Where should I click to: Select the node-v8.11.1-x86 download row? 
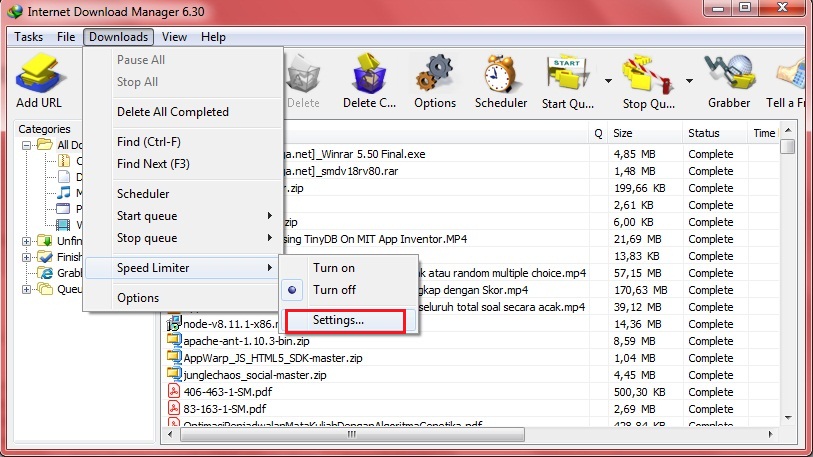[x=472, y=324]
